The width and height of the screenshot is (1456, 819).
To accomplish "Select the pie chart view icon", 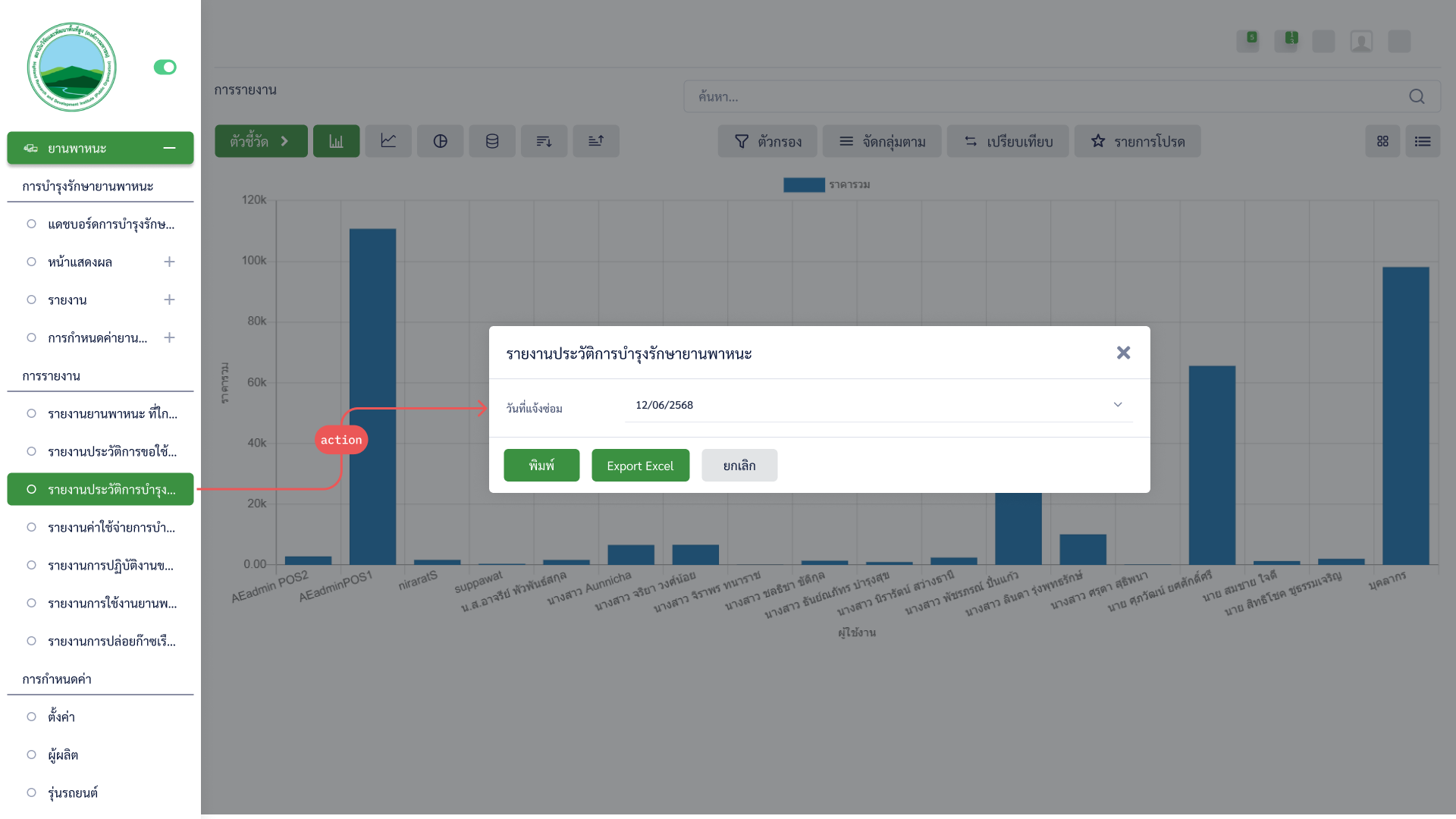I will click(440, 141).
